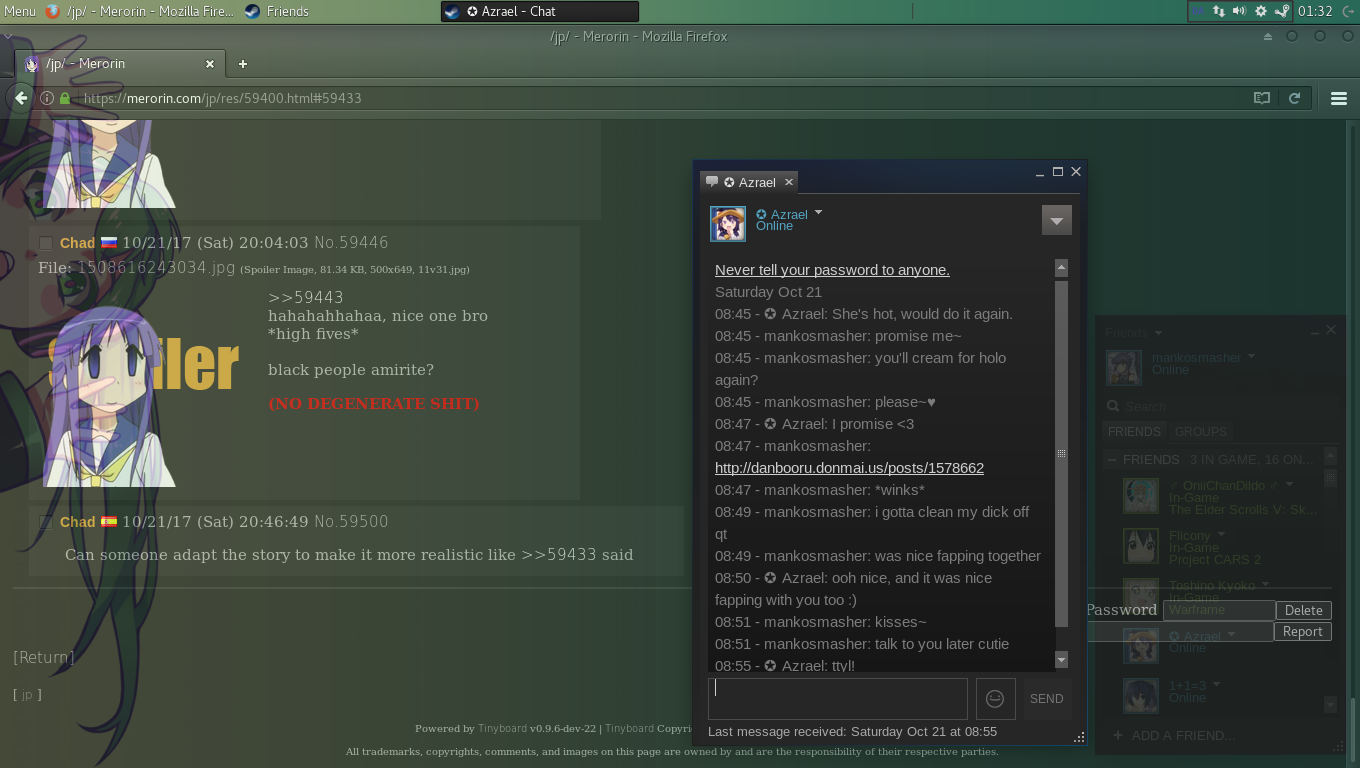The height and width of the screenshot is (768, 1360).
Task: Click the emoticon picker in Steam chat
Action: 995,699
